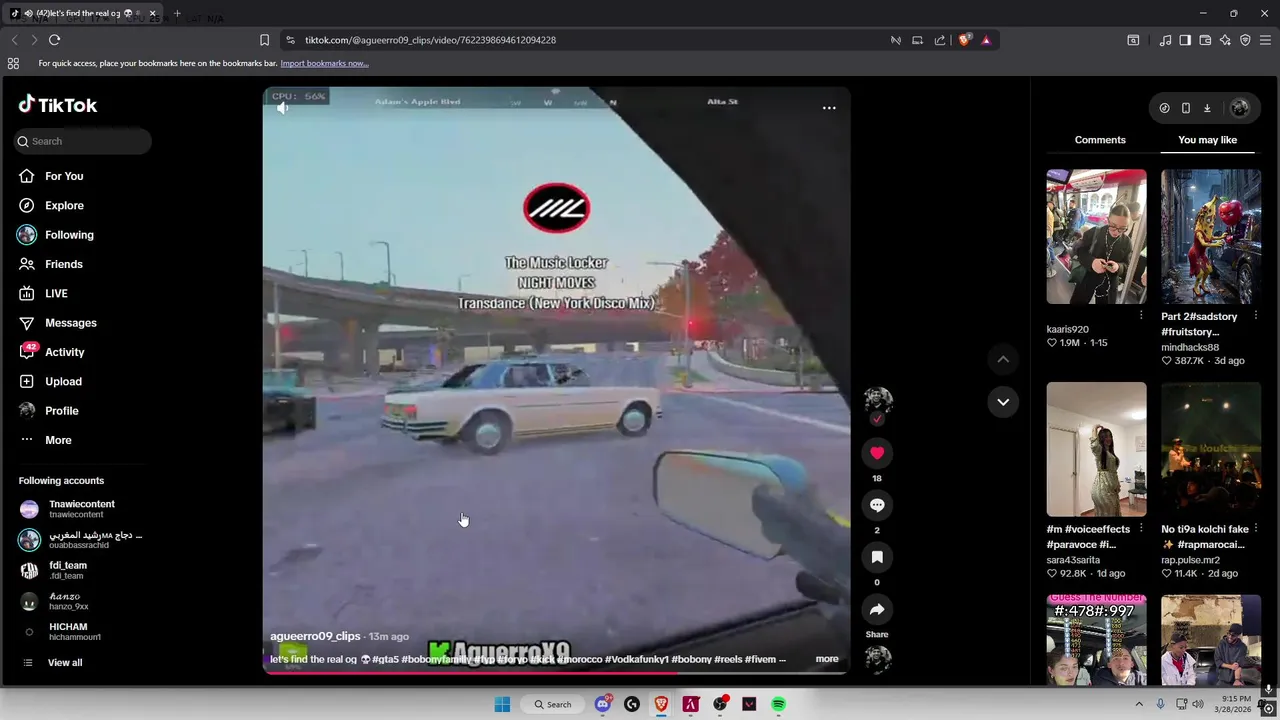Viewport: 1280px width, 720px height.
Task: Open options for Part 2 sadstory card
Action: click(x=1255, y=316)
